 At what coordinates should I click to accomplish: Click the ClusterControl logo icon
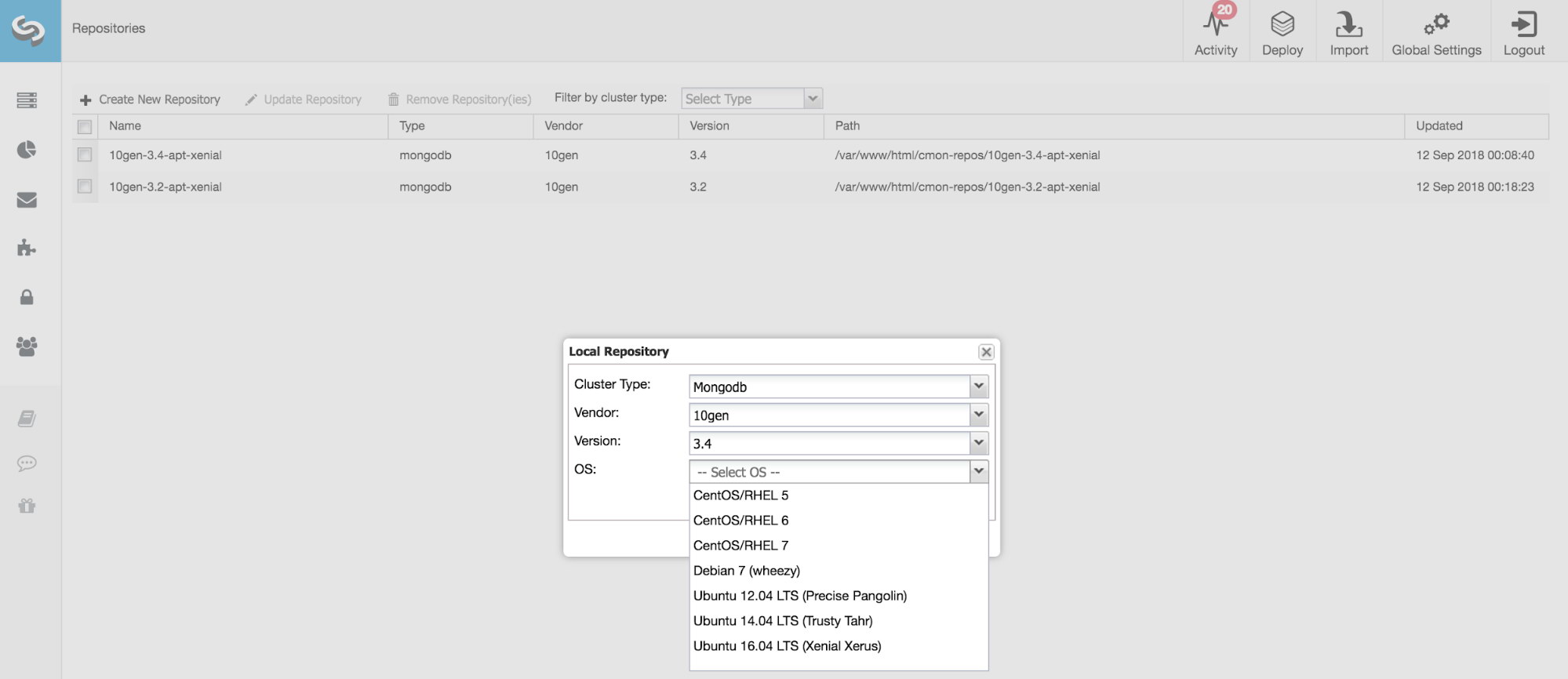point(29,30)
